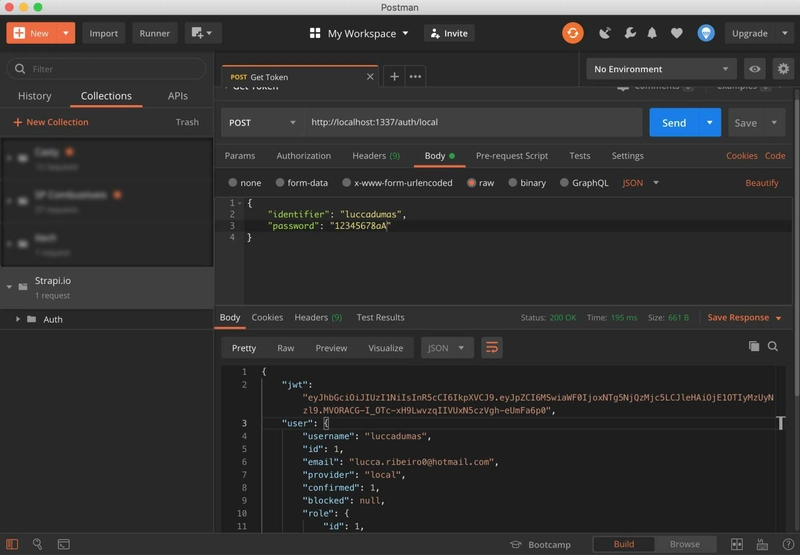Click the heart icon in header
Viewport: 800px width, 555px height.
[677, 33]
